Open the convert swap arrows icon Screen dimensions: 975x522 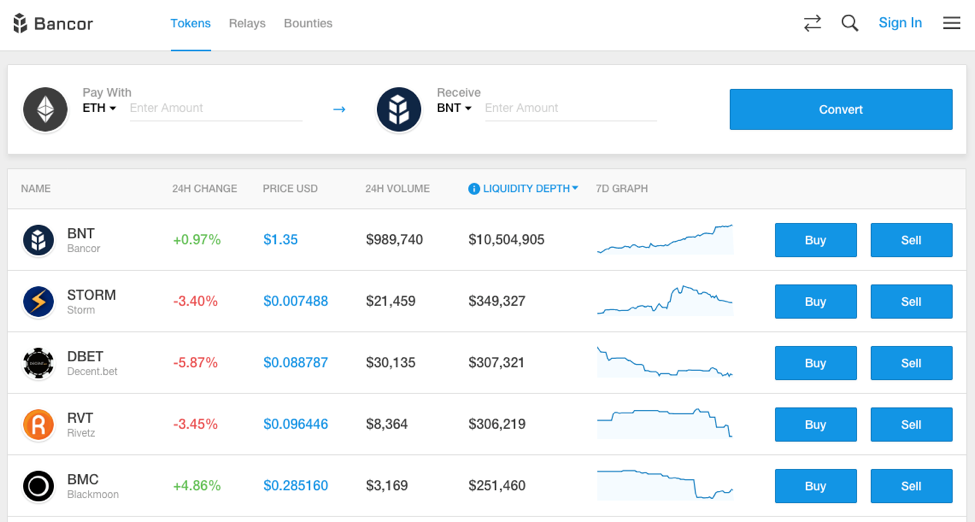tap(812, 23)
